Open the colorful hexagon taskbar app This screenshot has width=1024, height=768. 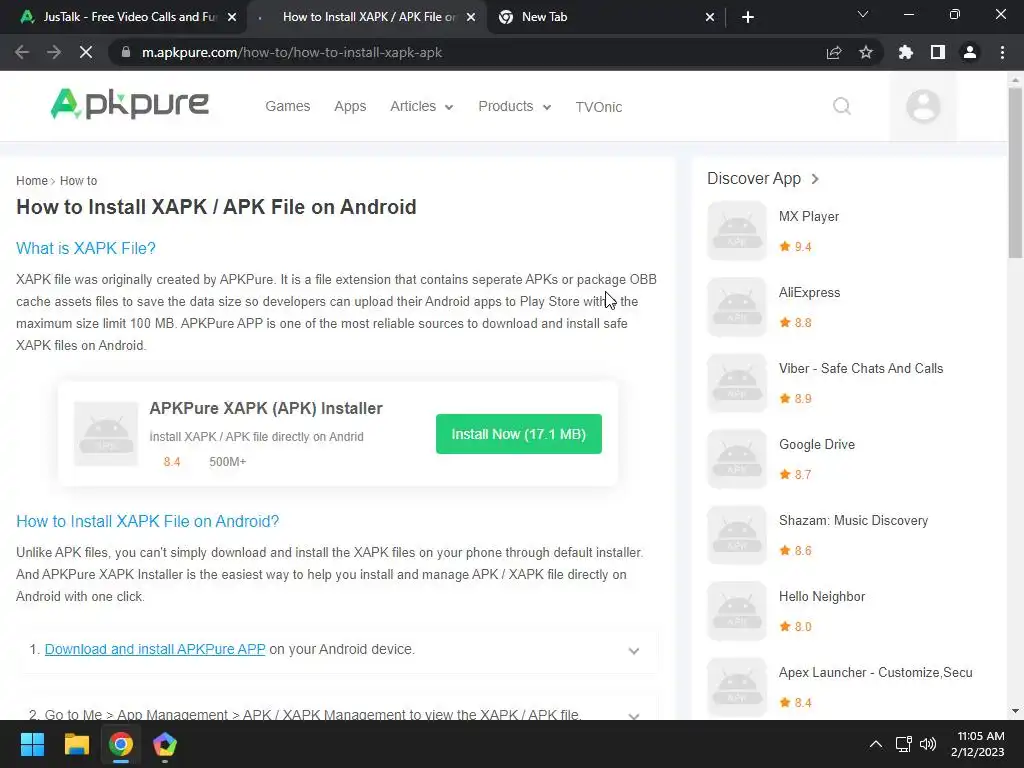pyautogui.click(x=165, y=744)
